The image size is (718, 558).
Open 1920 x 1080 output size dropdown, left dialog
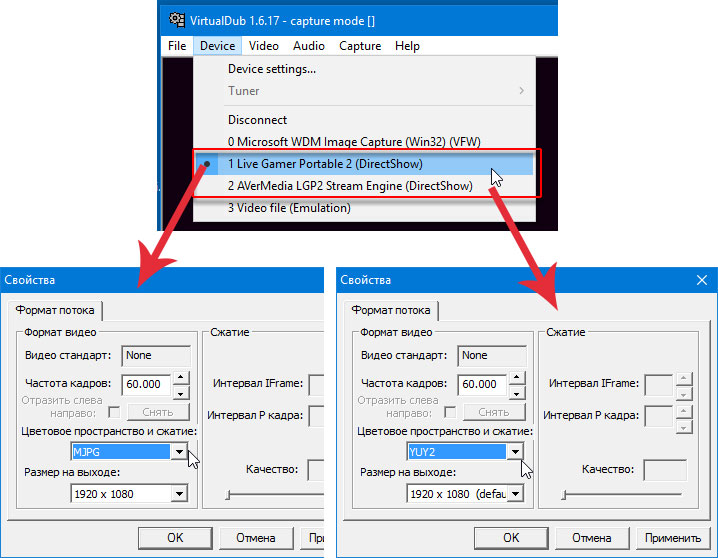(179, 494)
